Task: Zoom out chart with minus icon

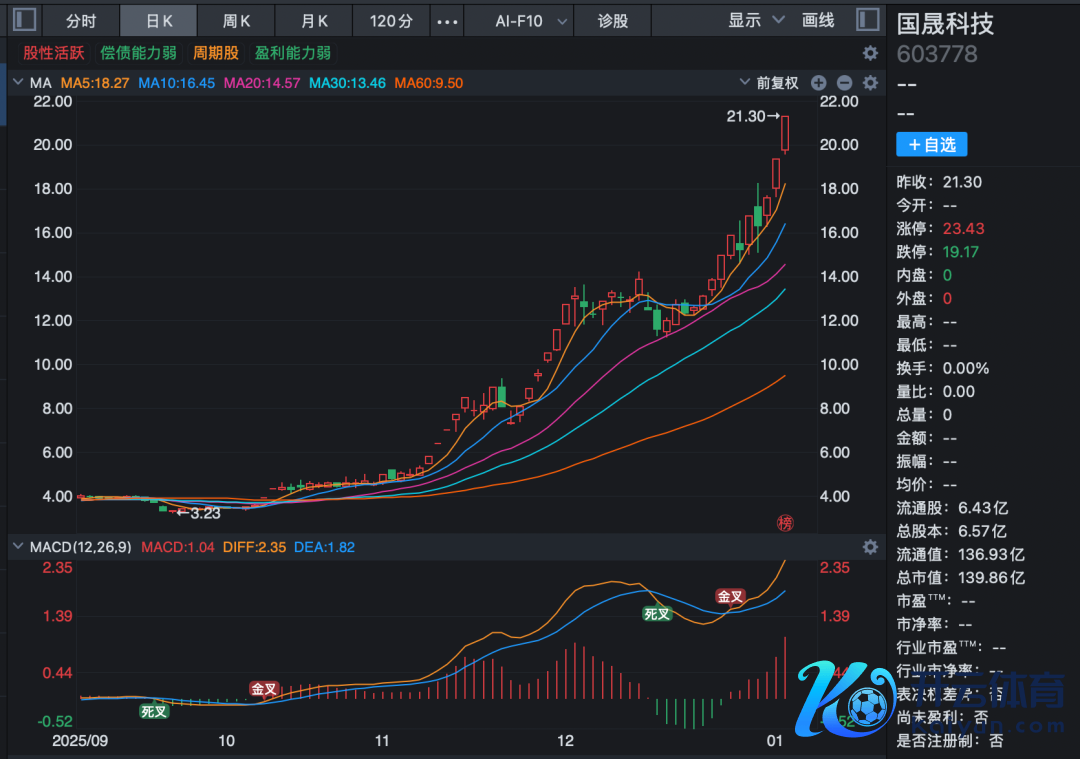Action: tap(844, 83)
